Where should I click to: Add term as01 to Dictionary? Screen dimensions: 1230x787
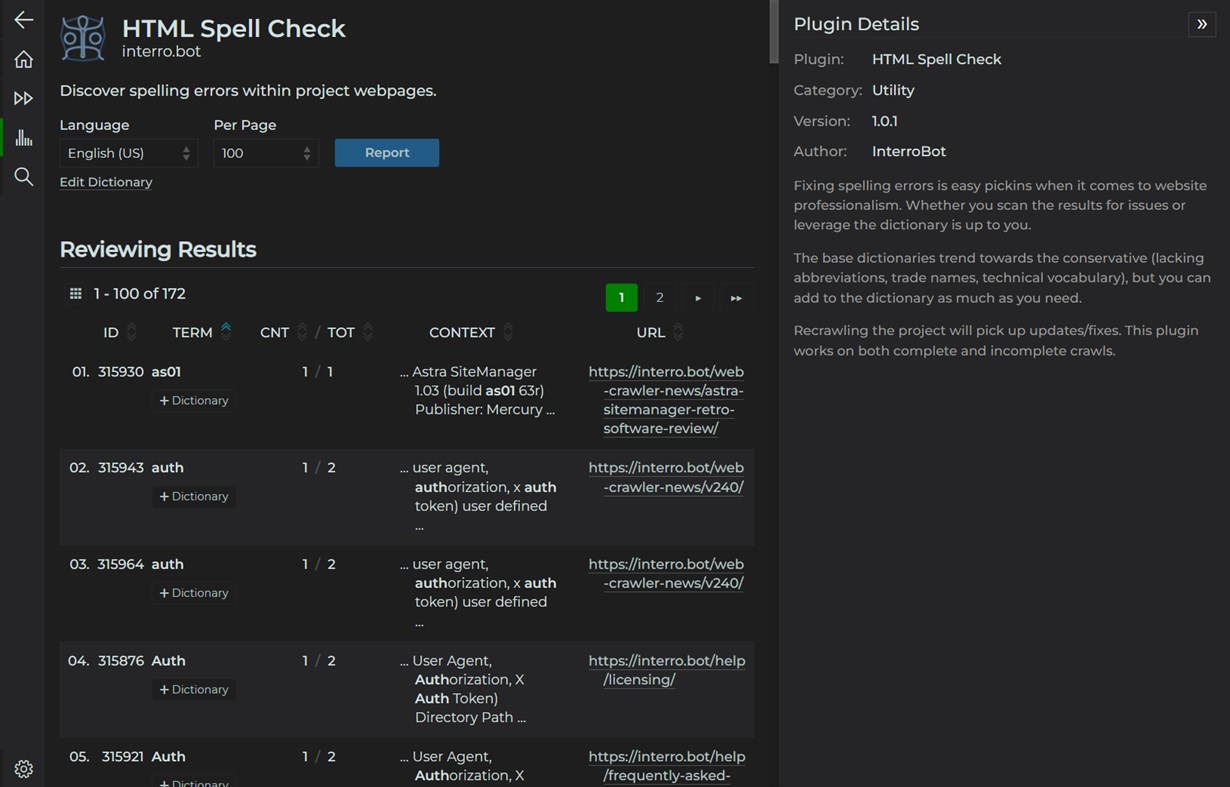click(x=194, y=400)
